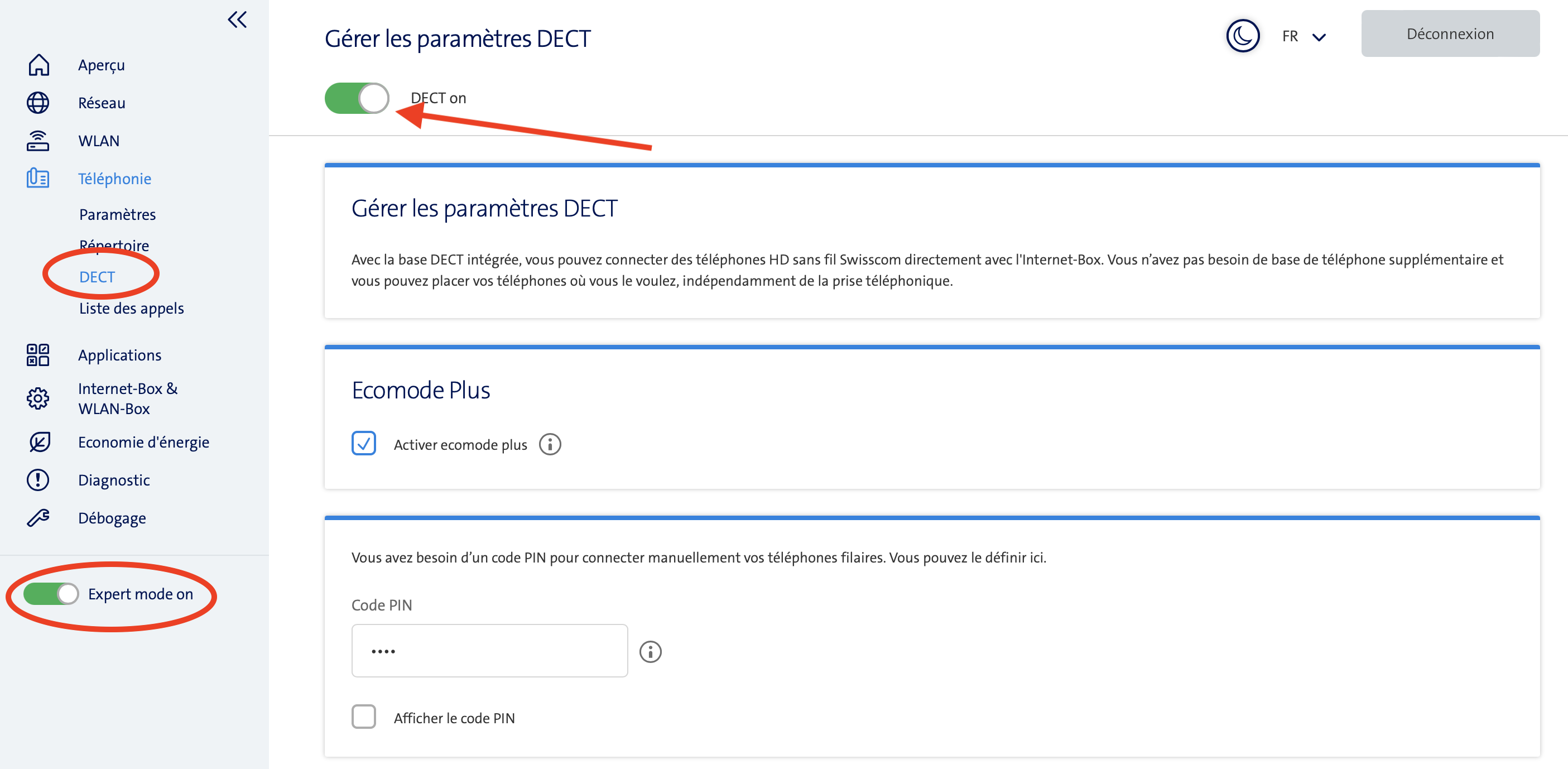Click the Economie d'énergie leaf icon
The height and width of the screenshot is (769, 1568).
(39, 442)
